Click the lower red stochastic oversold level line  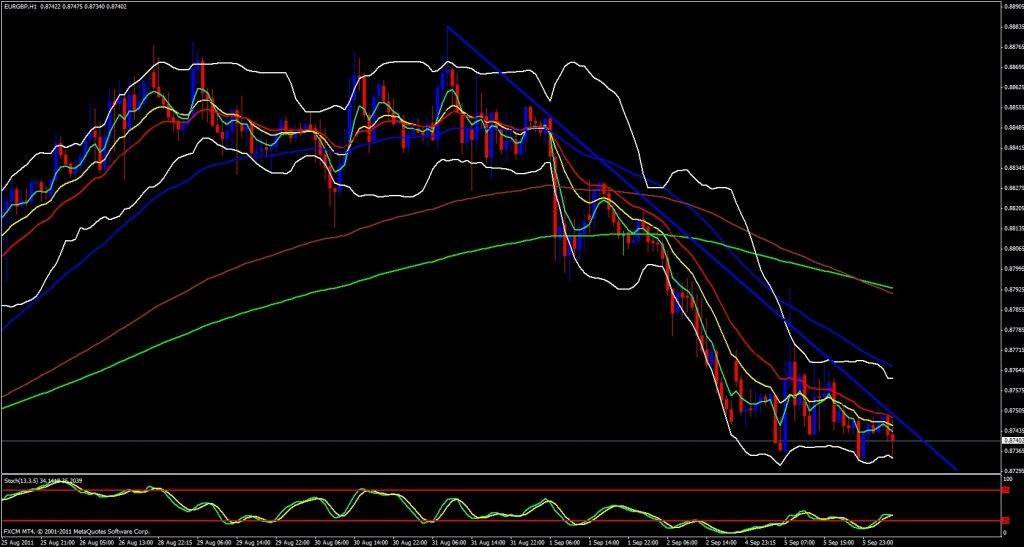coord(500,521)
